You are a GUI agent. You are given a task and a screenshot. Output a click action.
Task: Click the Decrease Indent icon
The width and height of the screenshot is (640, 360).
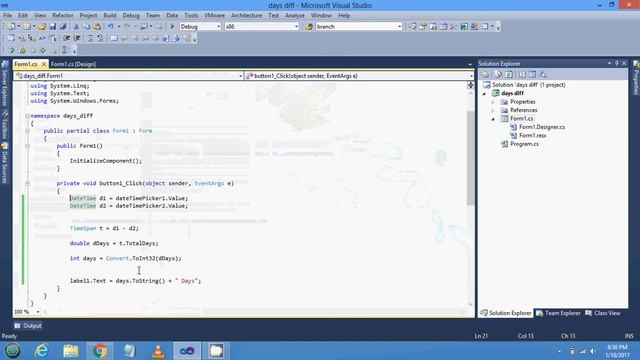pos(66,38)
